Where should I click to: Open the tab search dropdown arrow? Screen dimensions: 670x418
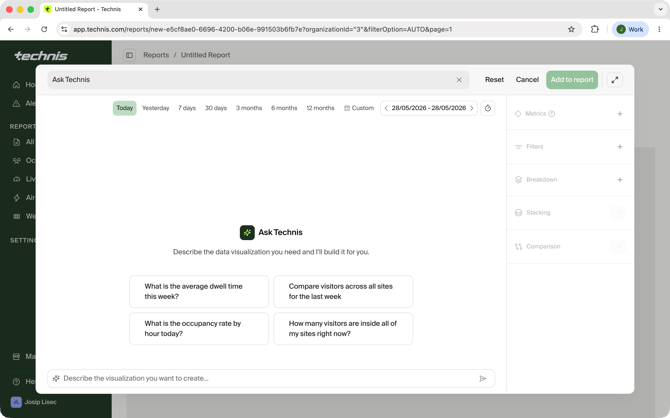(660, 9)
